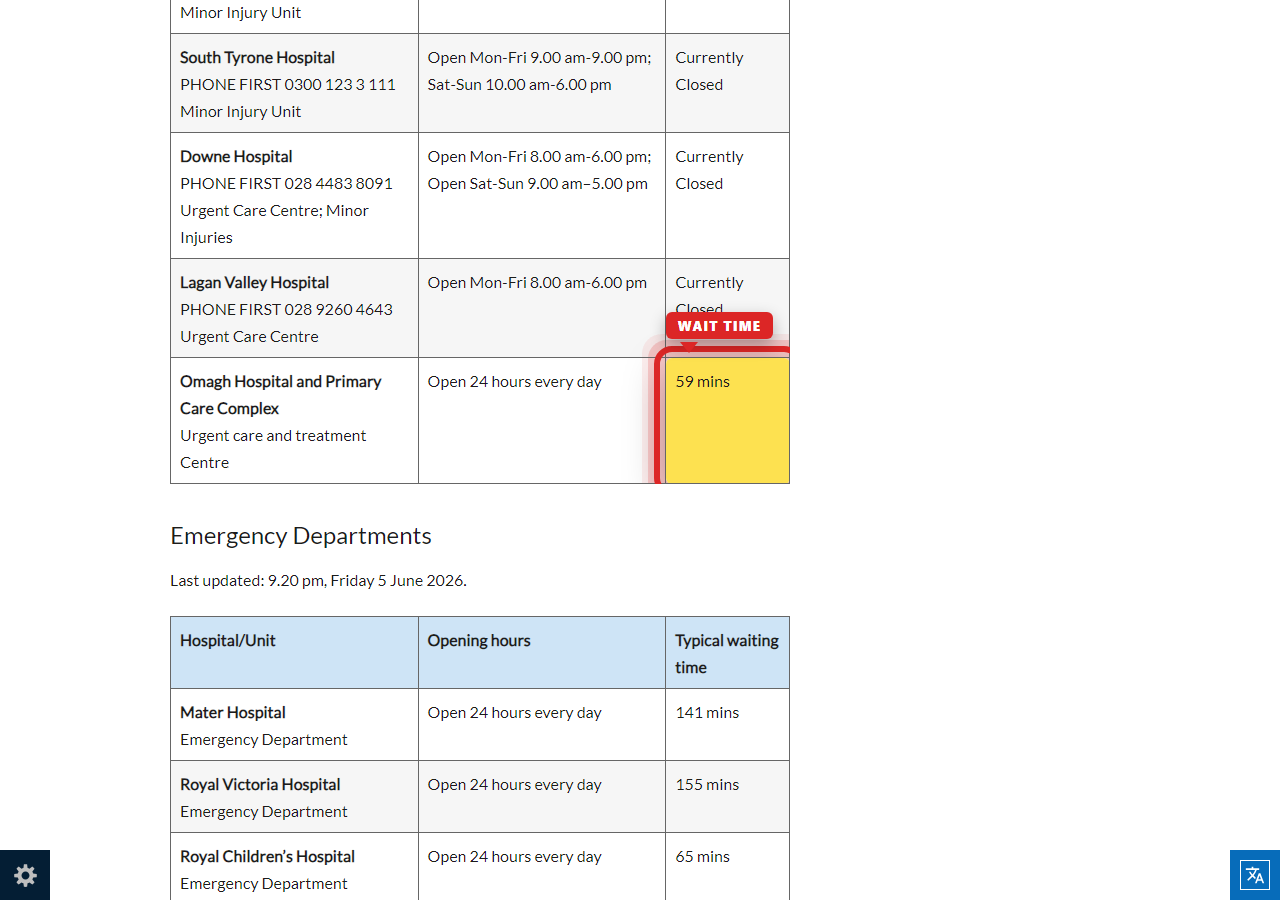
Task: Select Urgent Care Centre; Minor Injuries text
Action: tap(274, 224)
